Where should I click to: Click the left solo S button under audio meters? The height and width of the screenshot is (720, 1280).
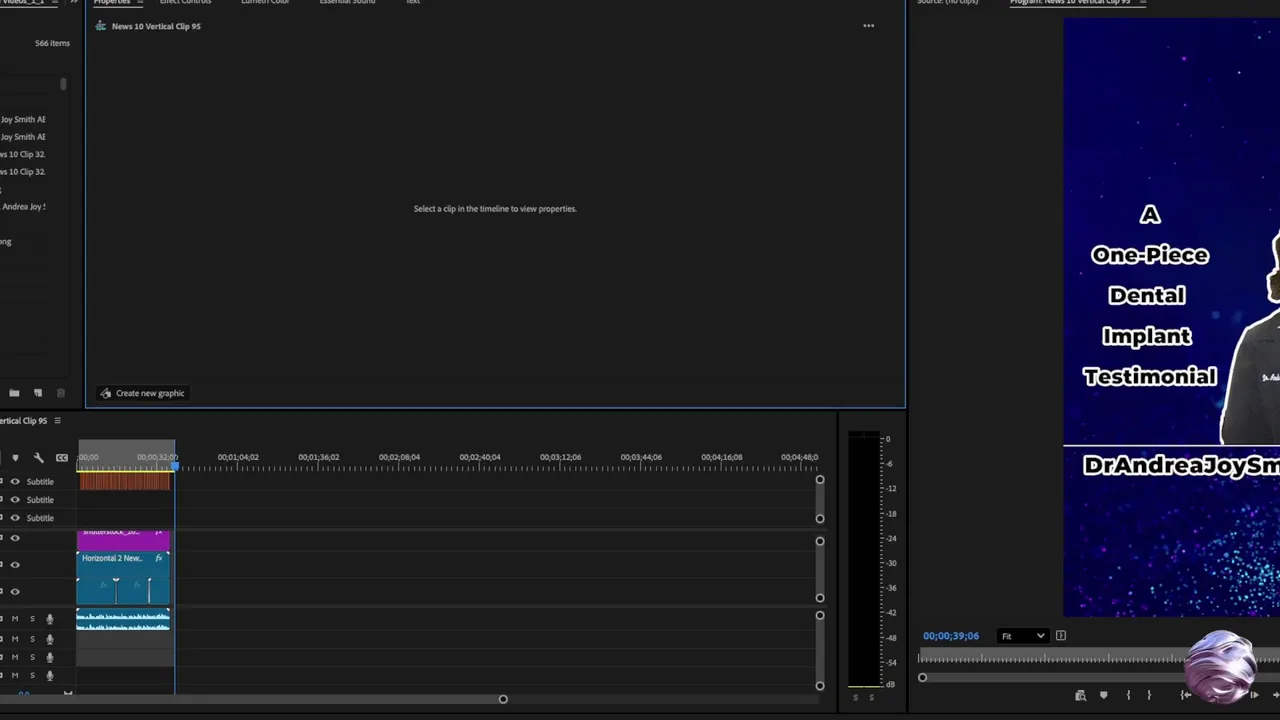pyautogui.click(x=856, y=696)
